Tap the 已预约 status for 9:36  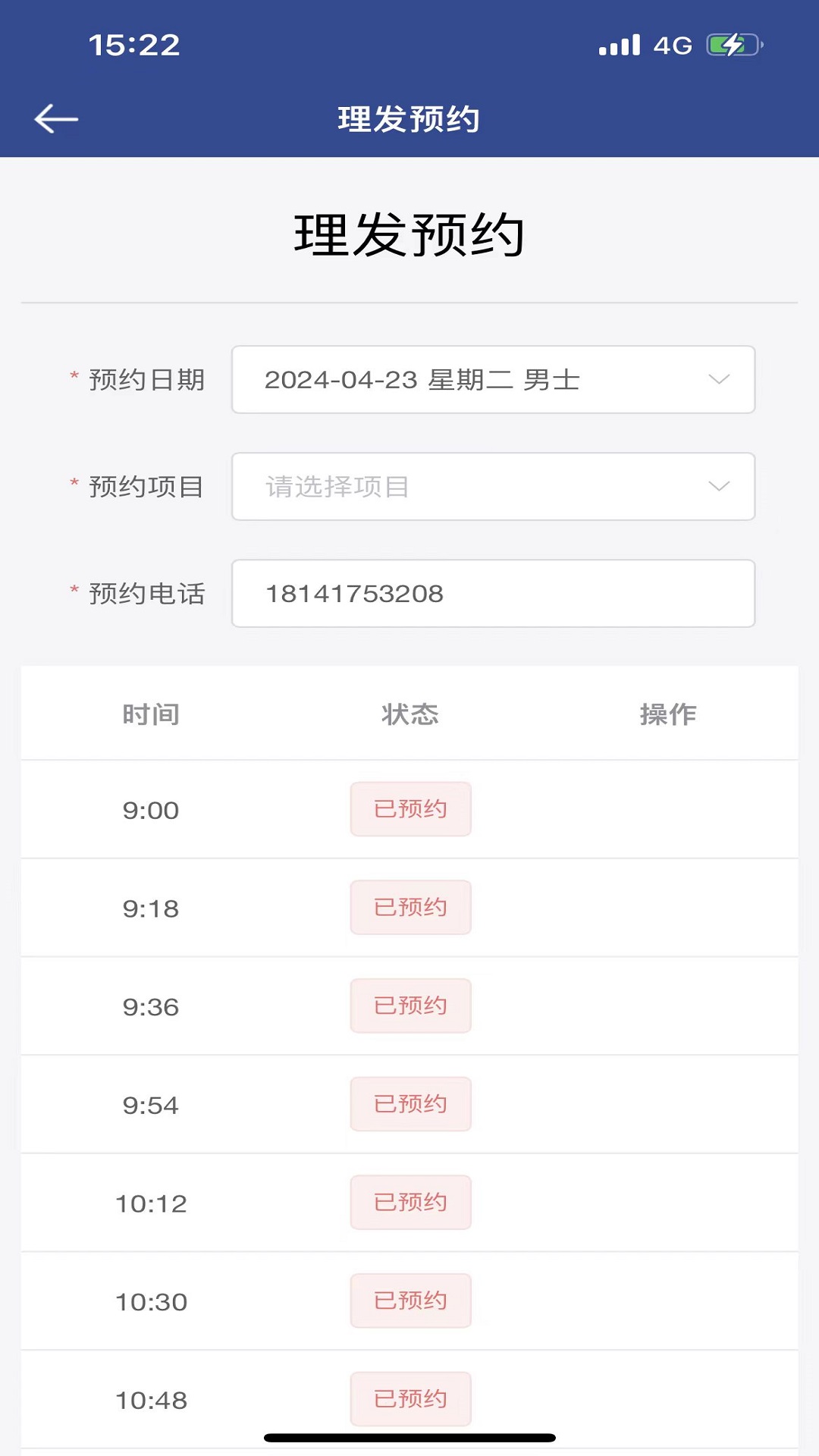point(410,1006)
